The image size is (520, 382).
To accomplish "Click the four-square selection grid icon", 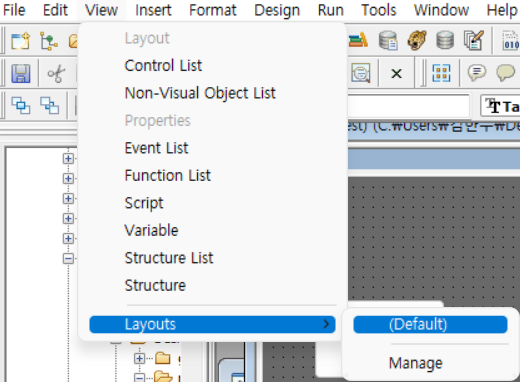I will tap(441, 73).
